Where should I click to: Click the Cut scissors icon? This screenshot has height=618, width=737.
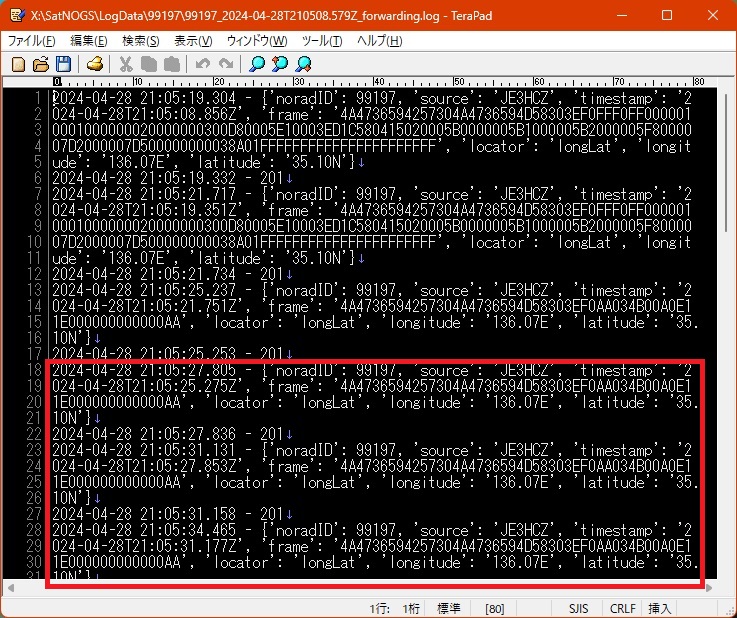tap(126, 64)
